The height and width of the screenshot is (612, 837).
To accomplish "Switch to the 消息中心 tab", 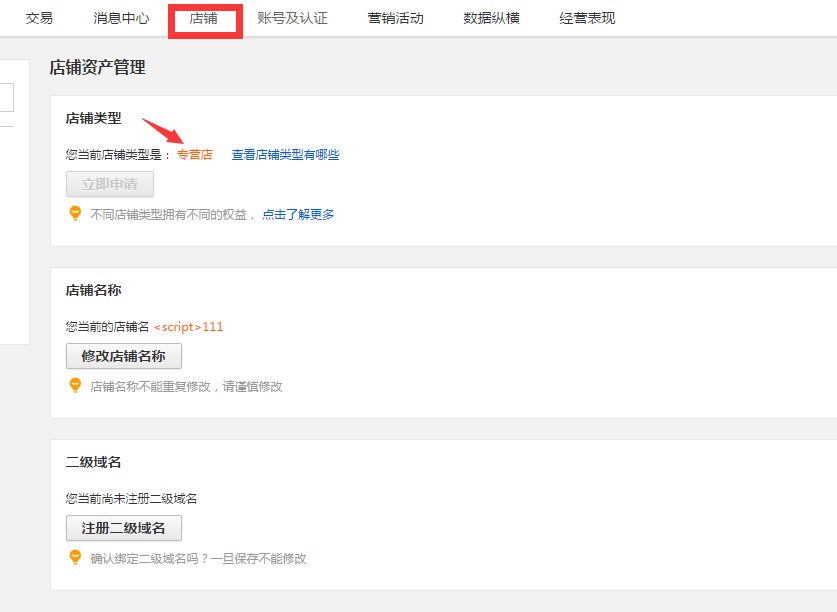I will point(121,18).
